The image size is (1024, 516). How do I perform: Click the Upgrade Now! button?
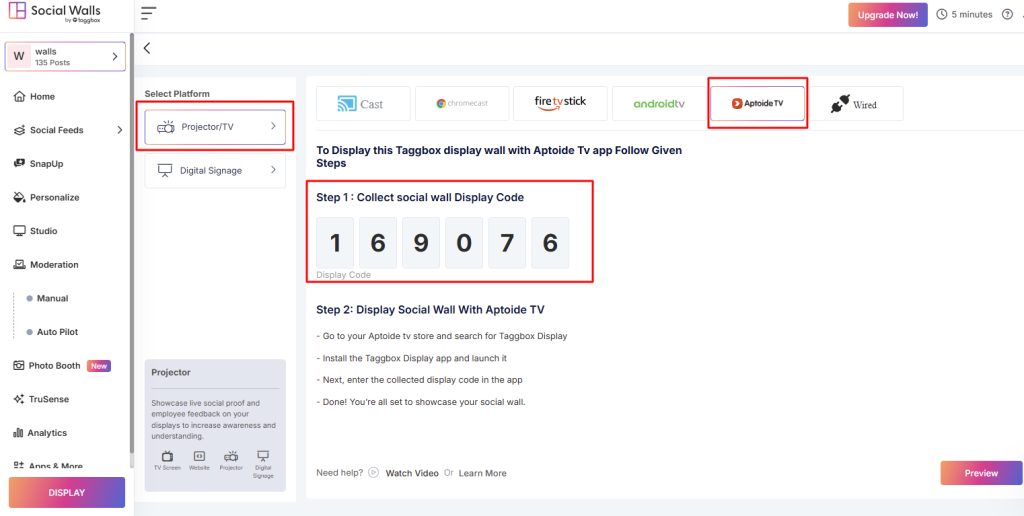(x=888, y=14)
